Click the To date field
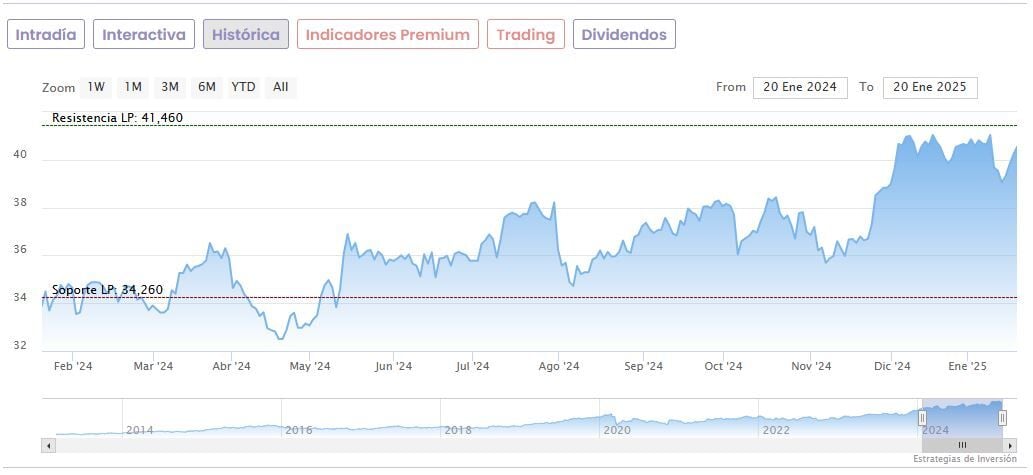Viewport: 1033px width, 475px height. 930,87
